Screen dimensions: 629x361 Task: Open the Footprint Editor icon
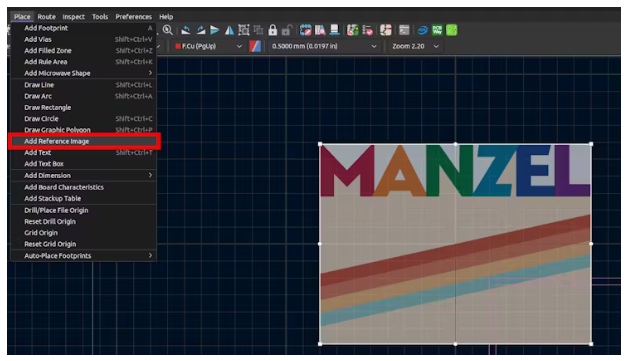pos(306,30)
